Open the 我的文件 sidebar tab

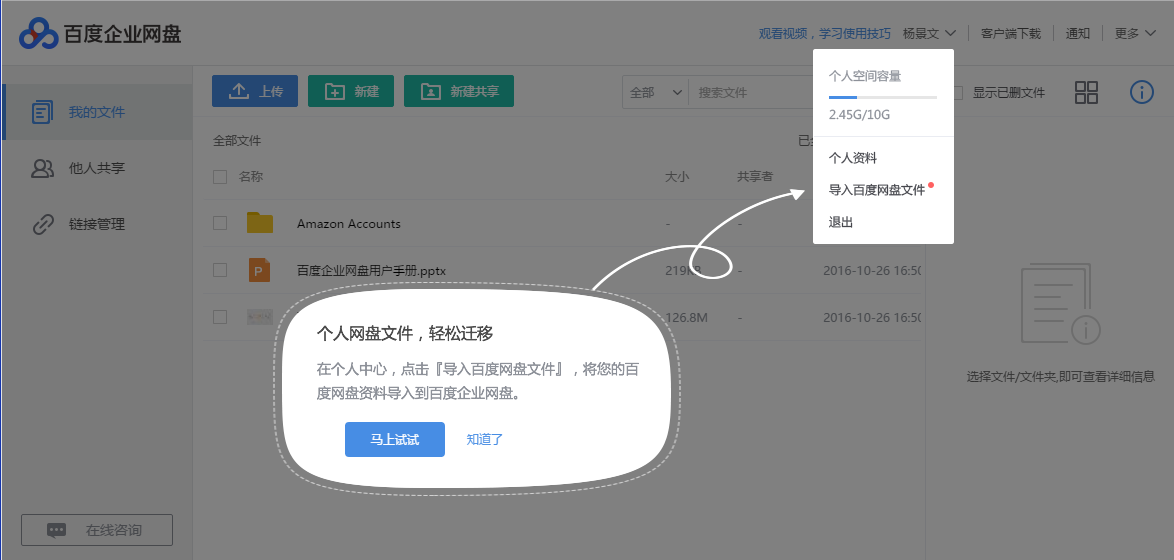(x=97, y=112)
